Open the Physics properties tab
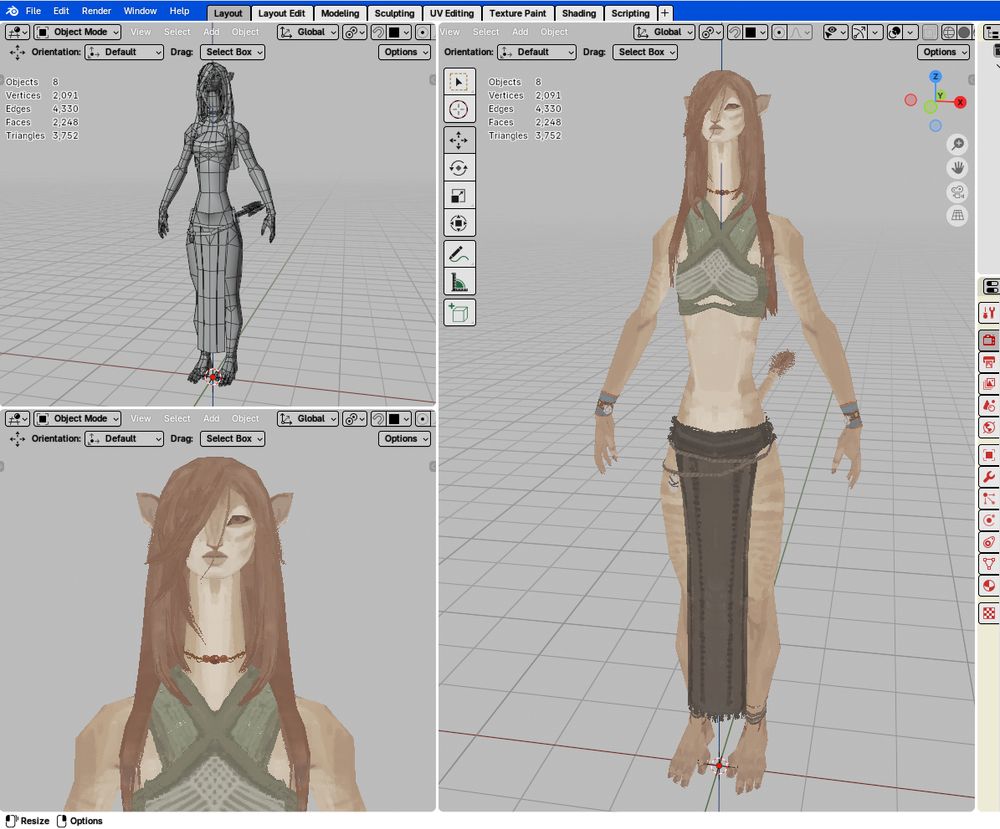This screenshot has width=1000, height=829. pos(989,520)
